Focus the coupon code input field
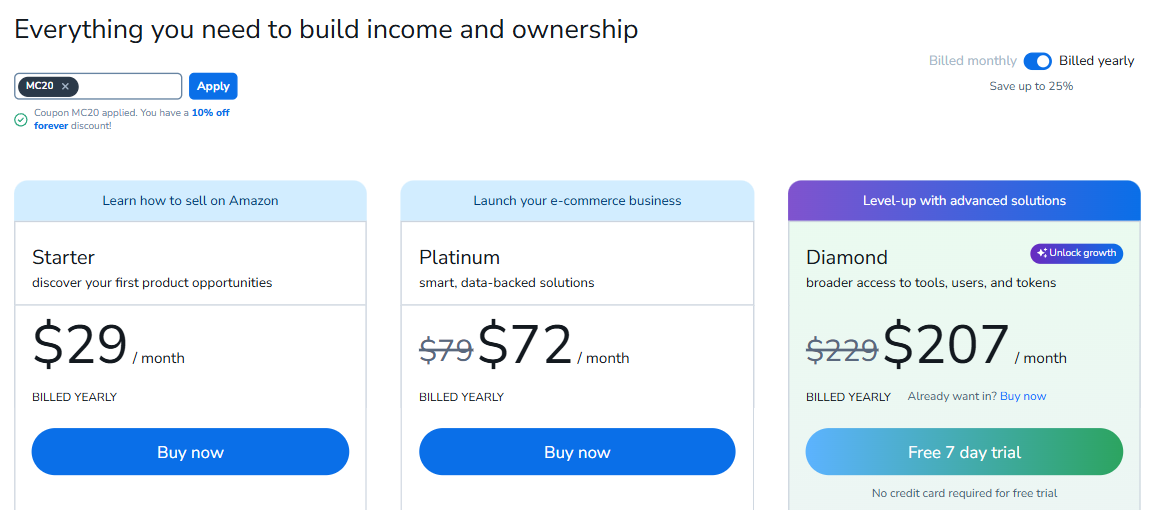This screenshot has width=1157, height=510. pos(130,87)
